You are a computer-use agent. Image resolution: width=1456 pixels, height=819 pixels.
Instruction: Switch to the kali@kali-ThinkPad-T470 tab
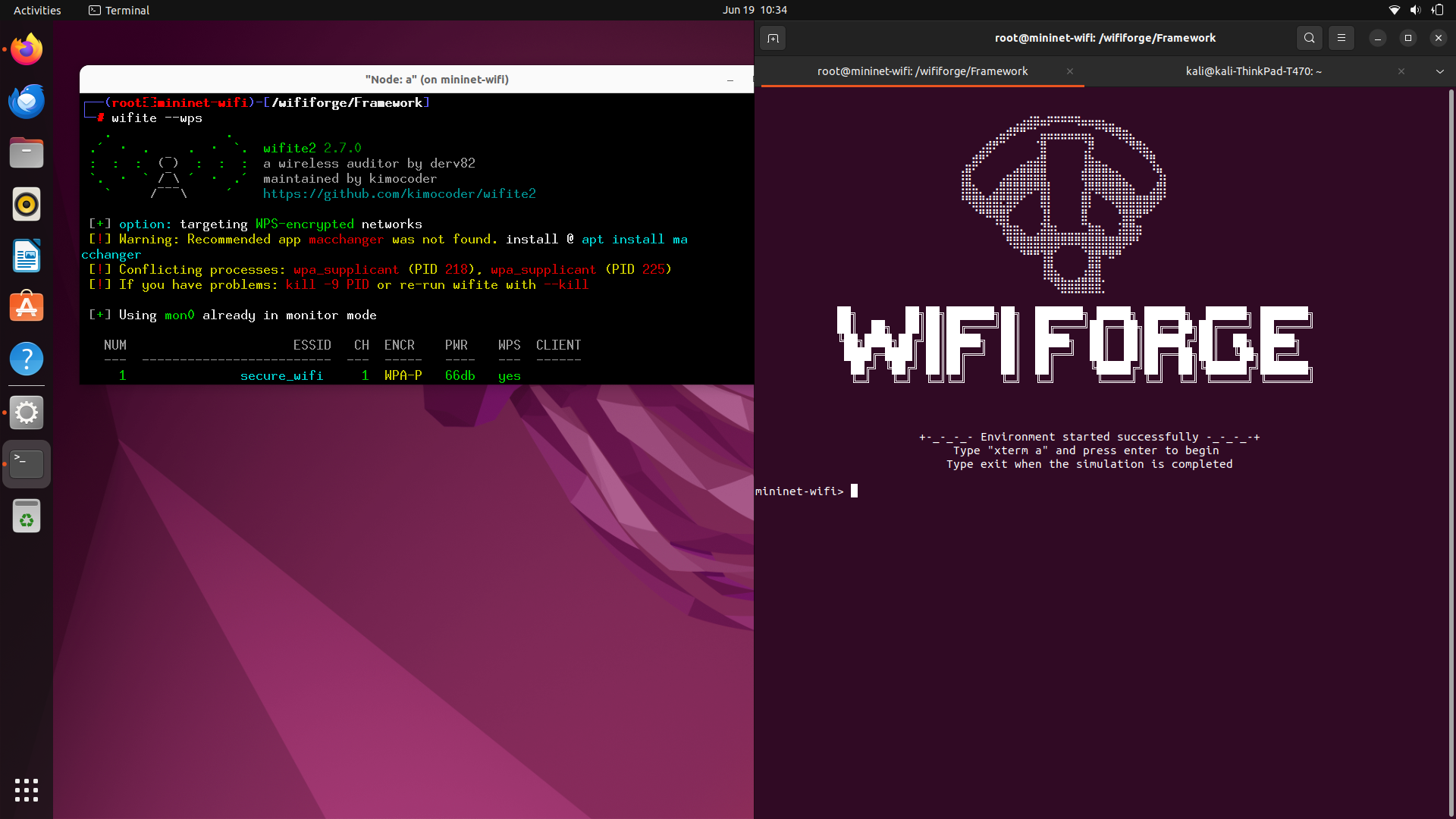click(1253, 71)
